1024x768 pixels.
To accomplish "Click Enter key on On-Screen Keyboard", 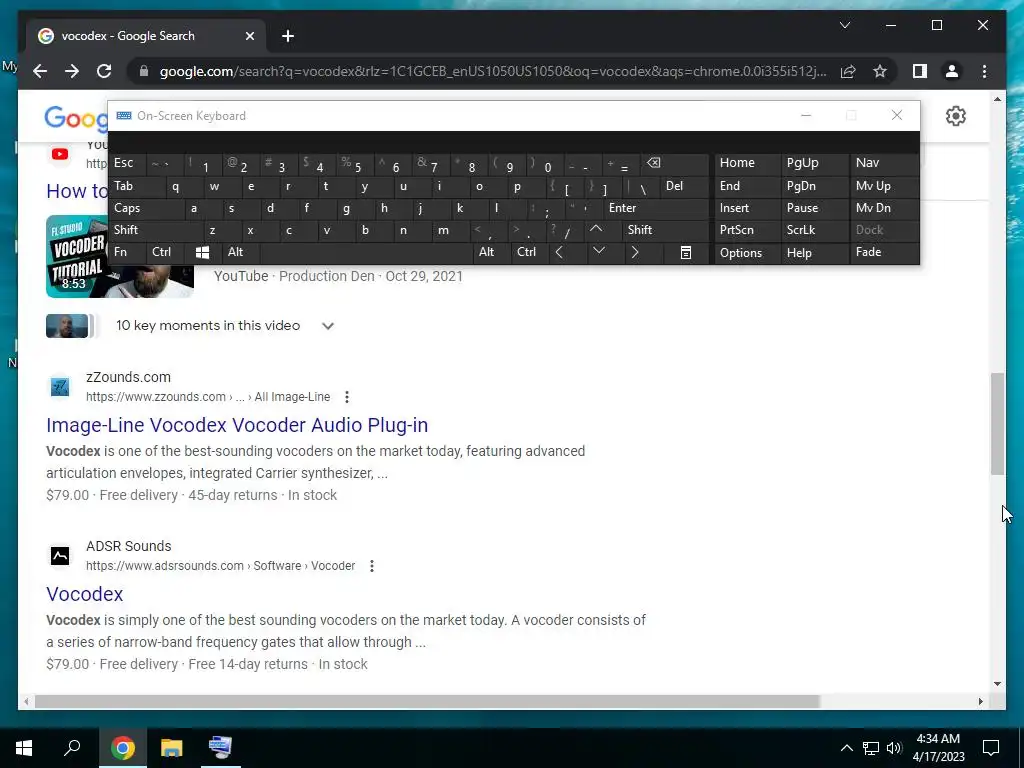I will 656,208.
